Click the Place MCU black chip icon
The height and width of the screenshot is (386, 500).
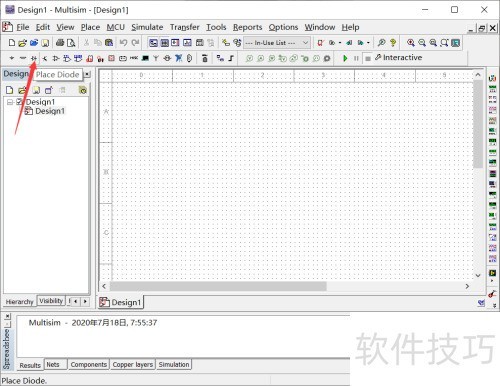click(145, 58)
